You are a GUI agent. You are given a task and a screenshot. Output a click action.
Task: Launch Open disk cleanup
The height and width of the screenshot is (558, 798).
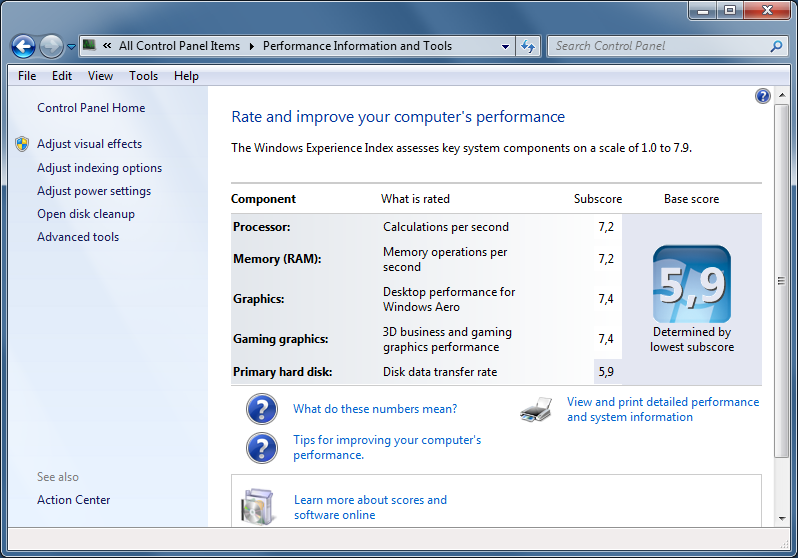(x=86, y=214)
